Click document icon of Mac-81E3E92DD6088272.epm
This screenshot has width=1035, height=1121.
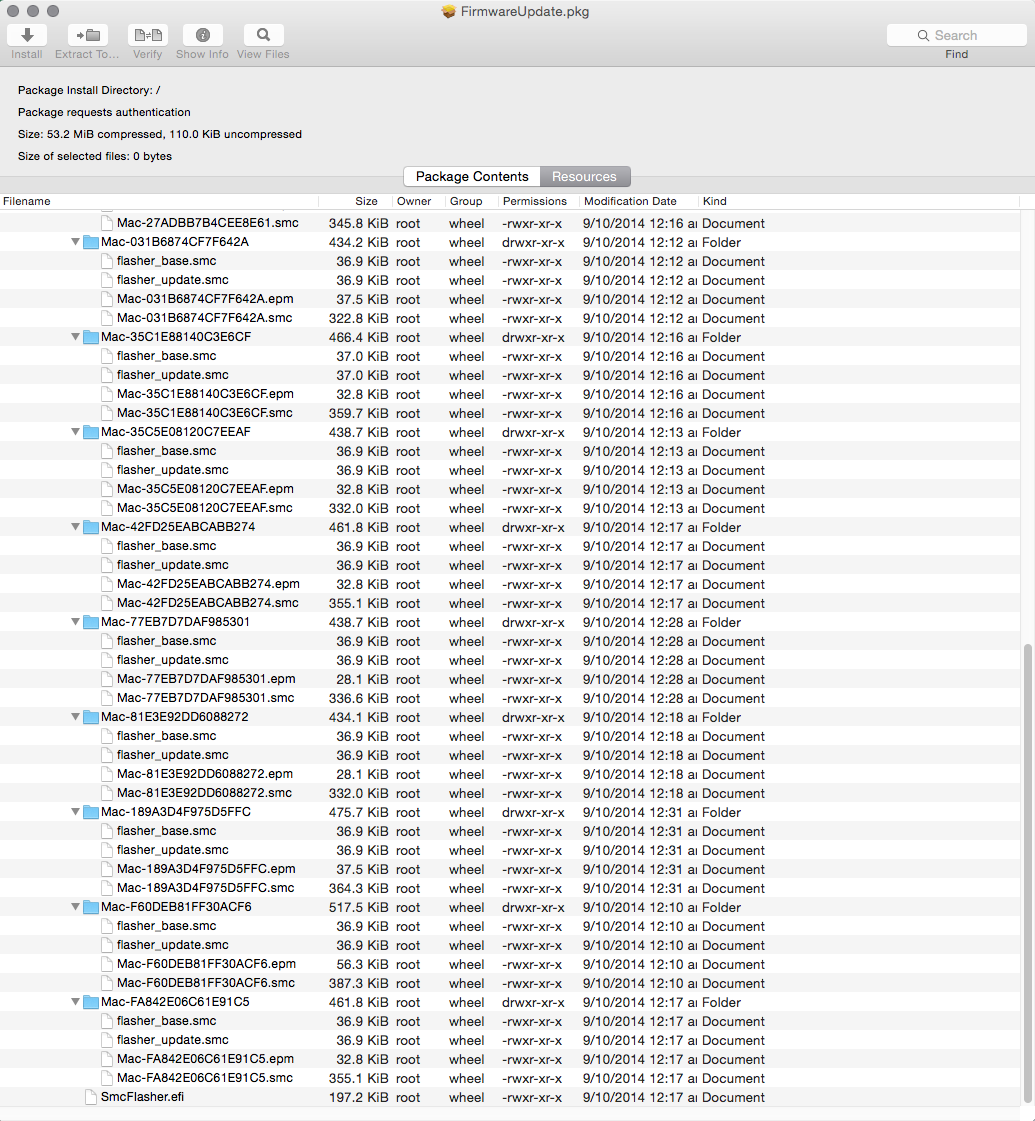point(107,774)
